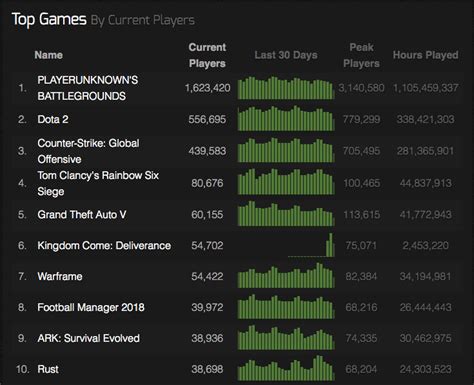Click peak players value 68,204
The width and height of the screenshot is (474, 385).
click(361, 369)
